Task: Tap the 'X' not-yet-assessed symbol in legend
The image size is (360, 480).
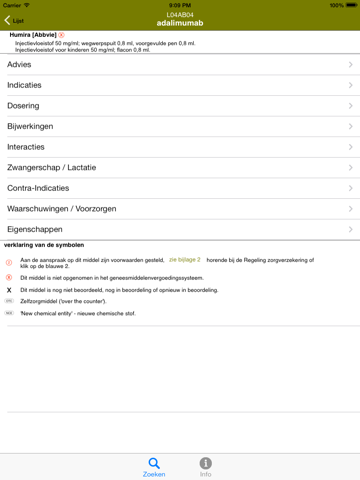Action: [x=9, y=290]
